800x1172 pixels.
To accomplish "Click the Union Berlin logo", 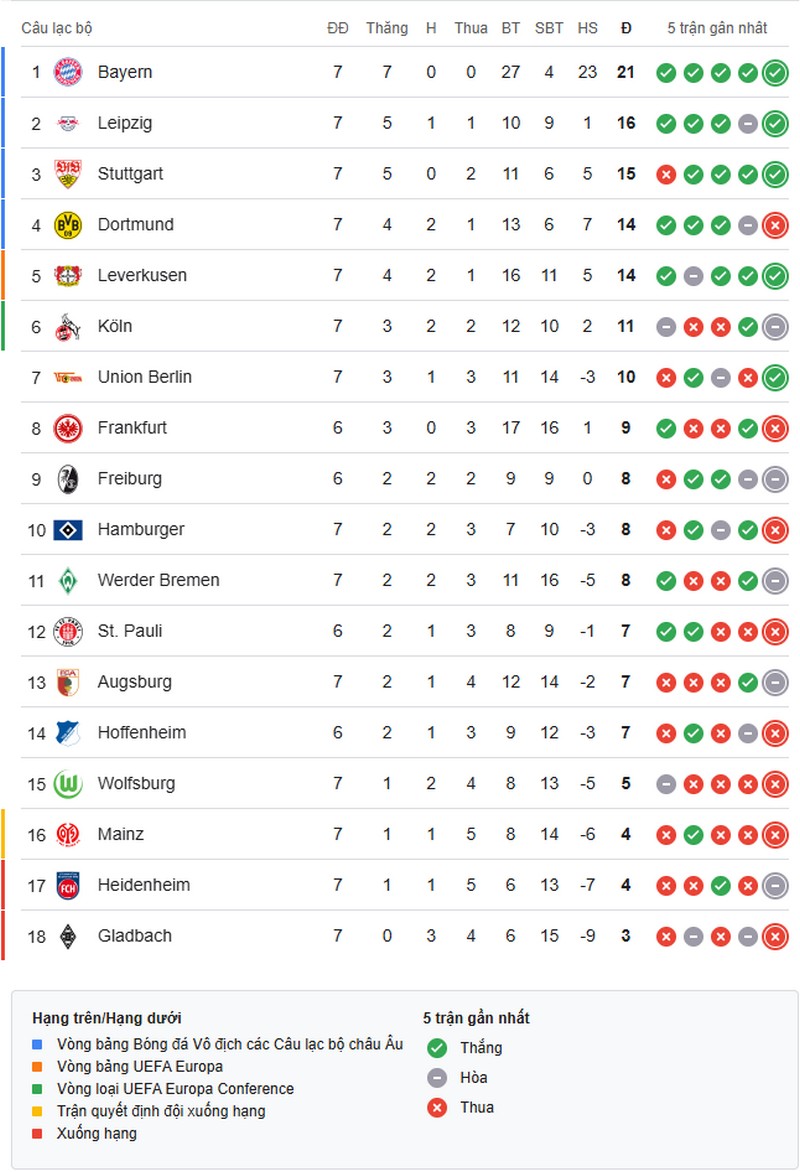I will 68,377.
